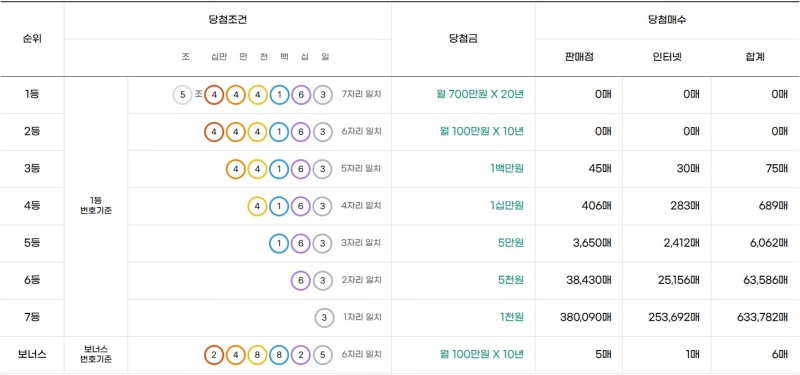Select the 당첨조건 column header

tap(228, 20)
